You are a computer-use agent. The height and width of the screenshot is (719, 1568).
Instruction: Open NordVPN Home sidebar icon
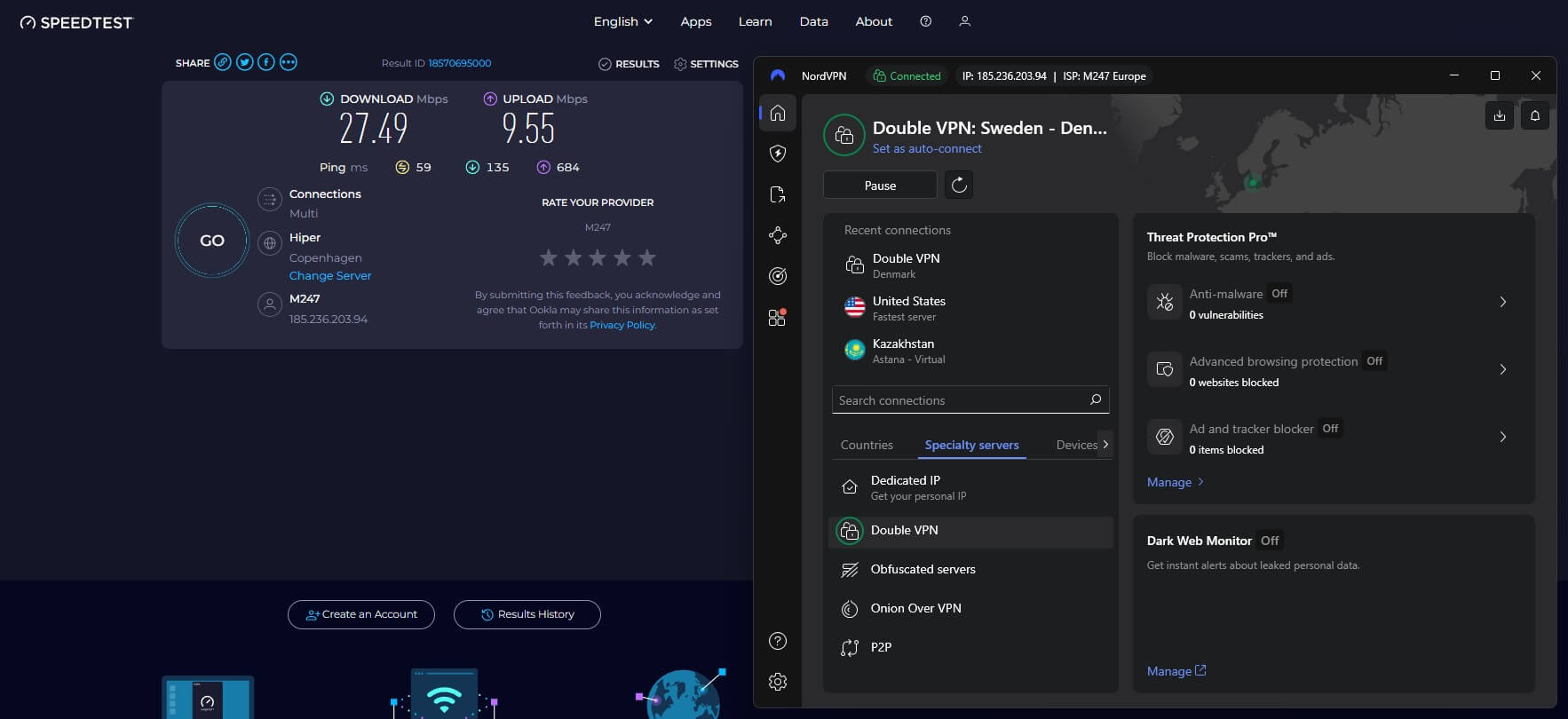click(x=778, y=113)
